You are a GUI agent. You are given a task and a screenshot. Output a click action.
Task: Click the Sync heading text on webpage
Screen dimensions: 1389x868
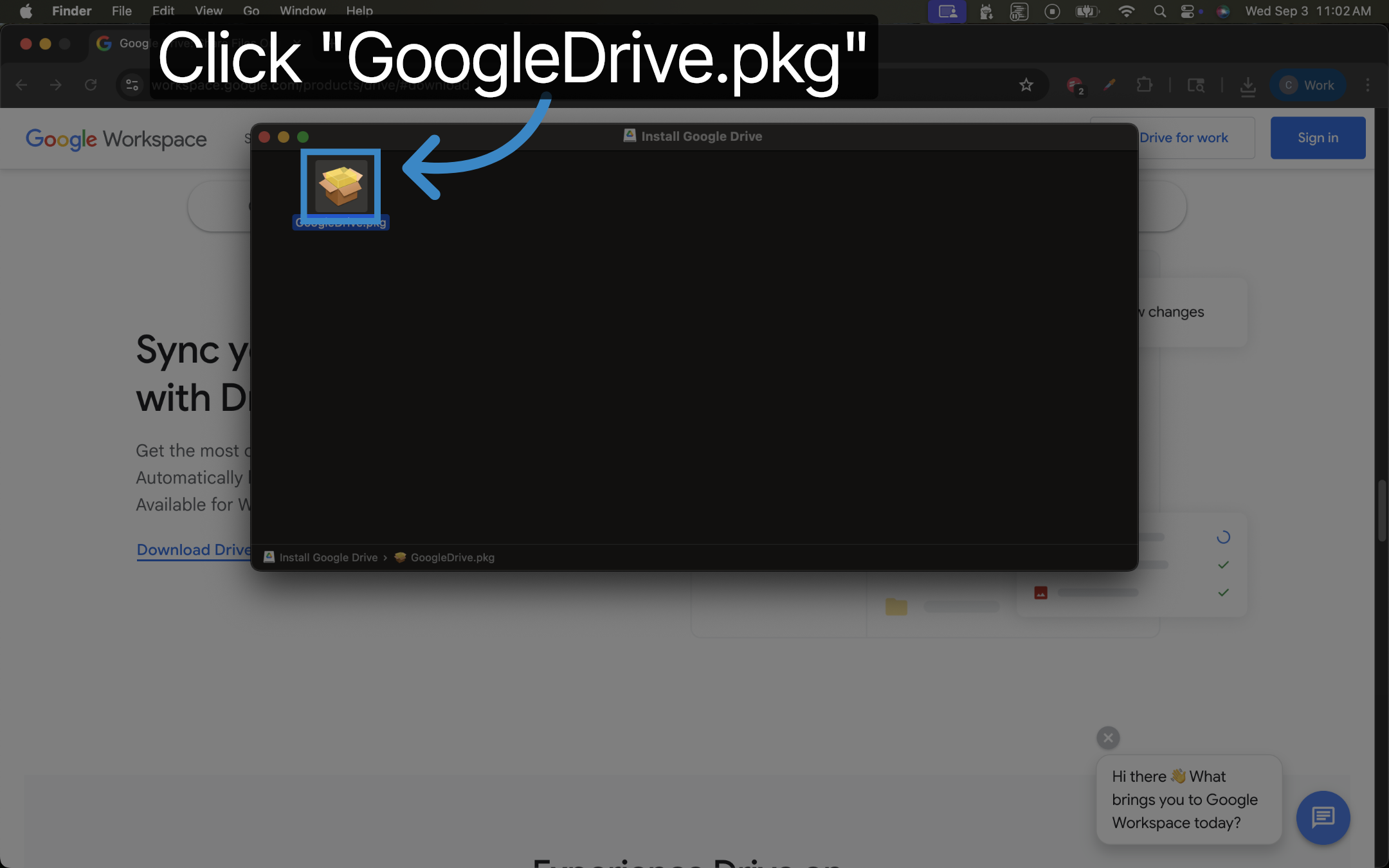tap(193, 374)
